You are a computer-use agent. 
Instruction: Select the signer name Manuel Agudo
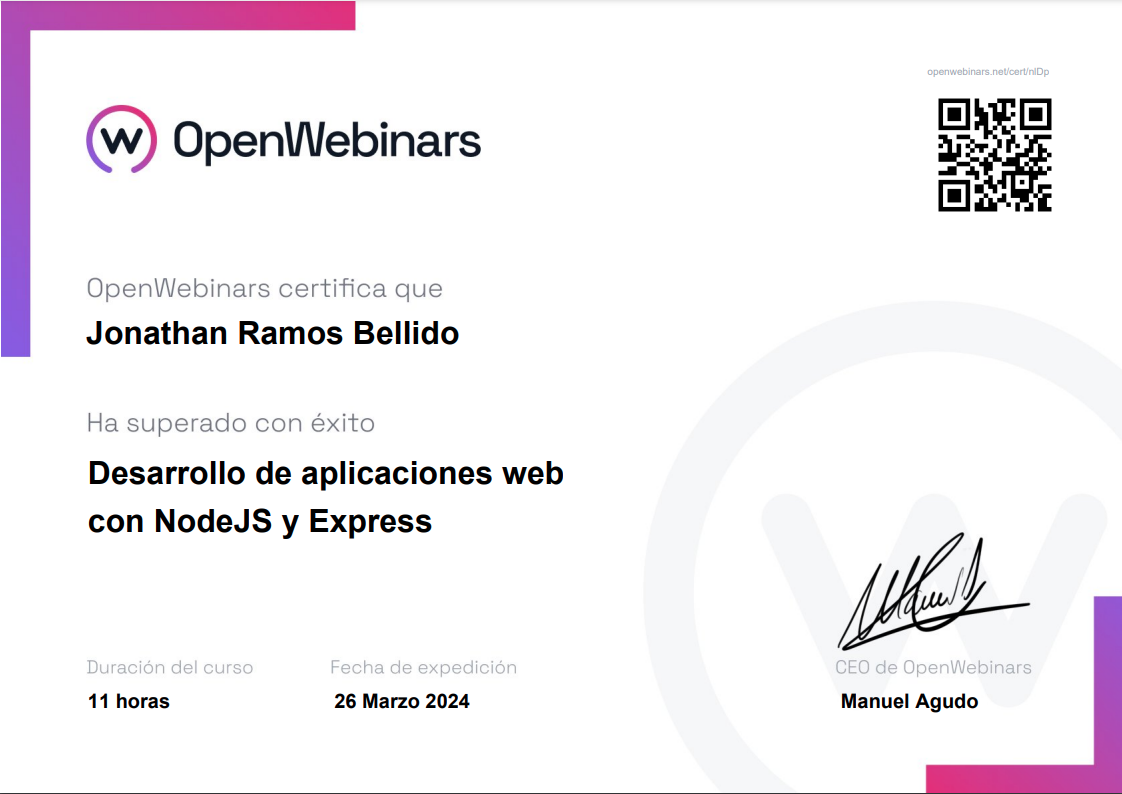pyautogui.click(x=909, y=701)
